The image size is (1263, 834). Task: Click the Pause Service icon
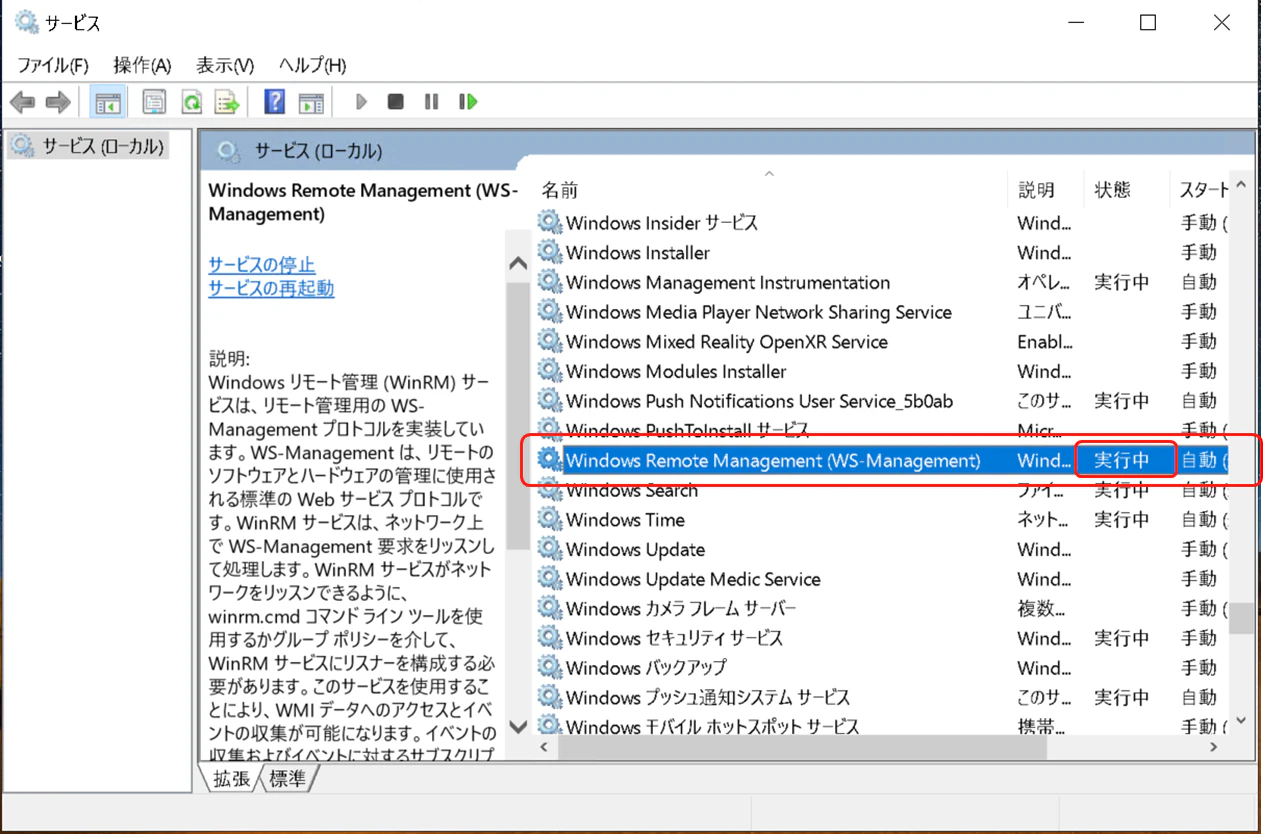pos(431,102)
